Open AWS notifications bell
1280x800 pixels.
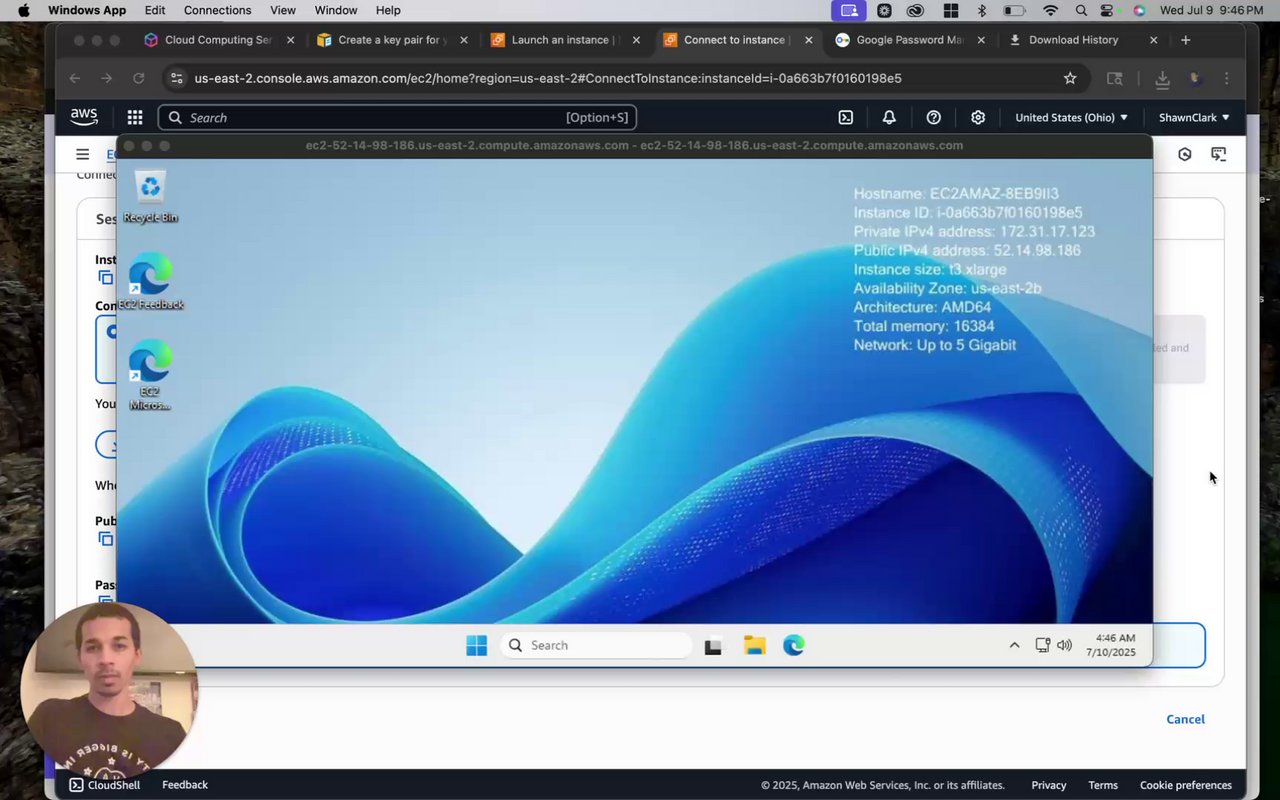click(889, 117)
